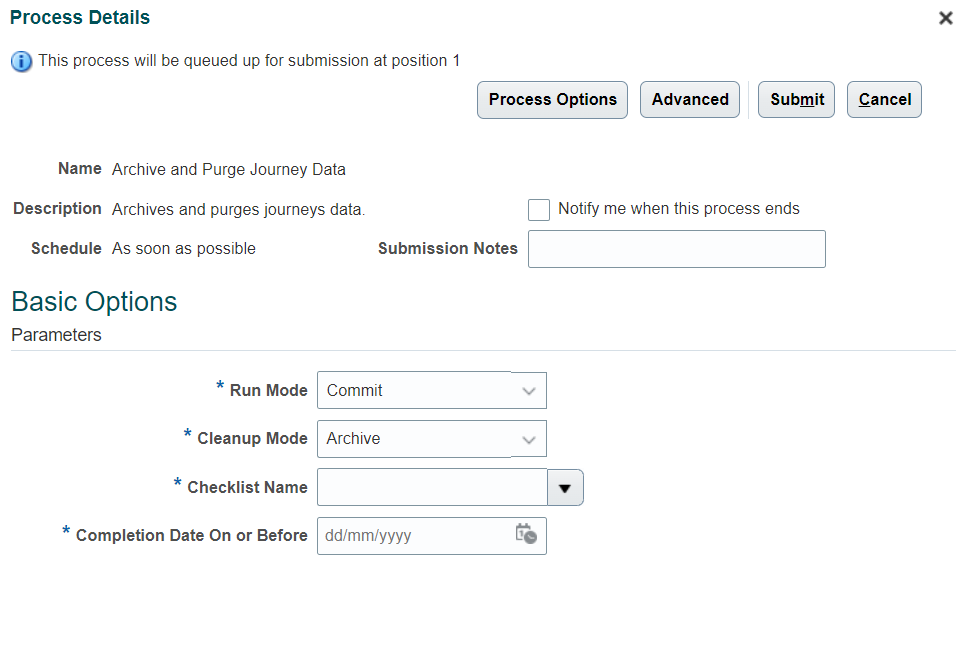Open the Completion Date calendar picker icon
The image size is (966, 659).
(x=527, y=536)
